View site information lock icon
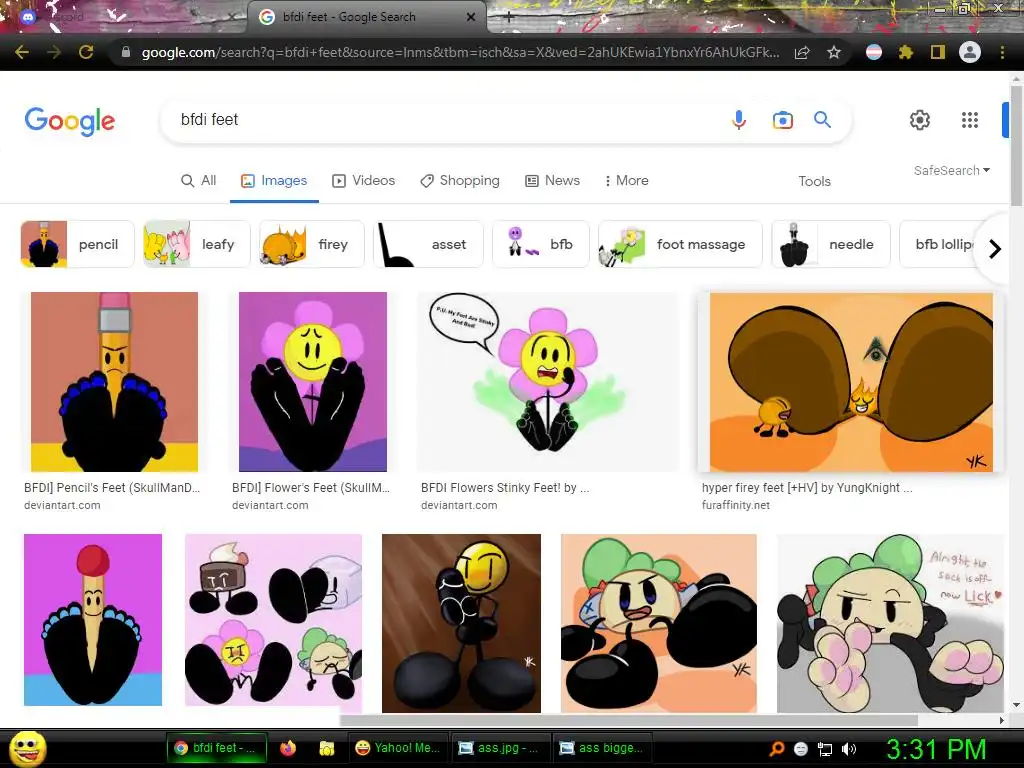The width and height of the screenshot is (1024, 768). tap(126, 52)
